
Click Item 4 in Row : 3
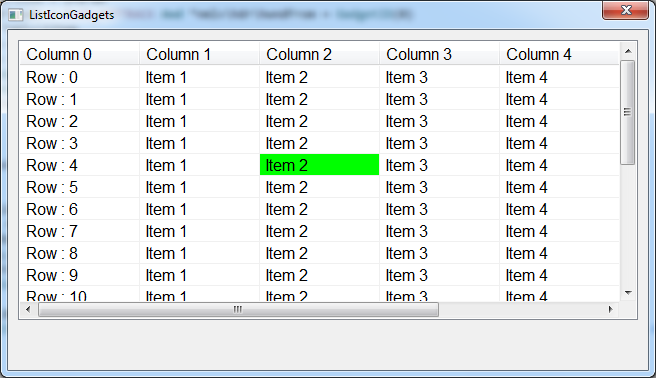click(x=559, y=143)
